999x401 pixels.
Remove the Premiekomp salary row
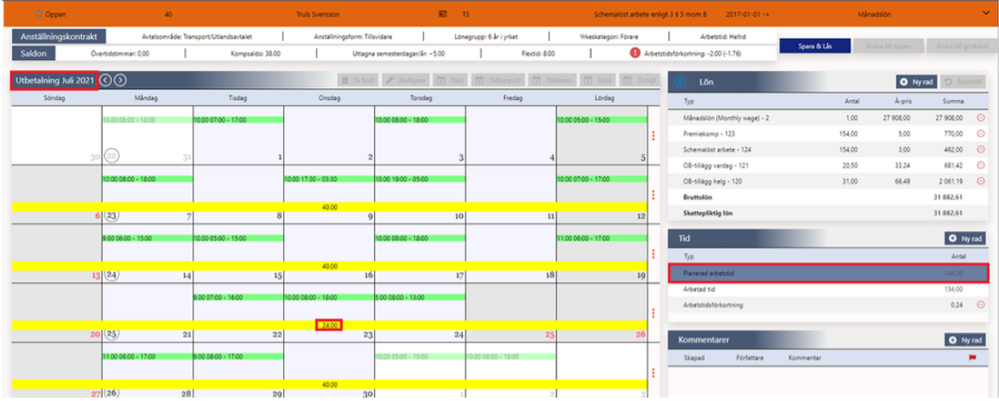click(x=981, y=134)
